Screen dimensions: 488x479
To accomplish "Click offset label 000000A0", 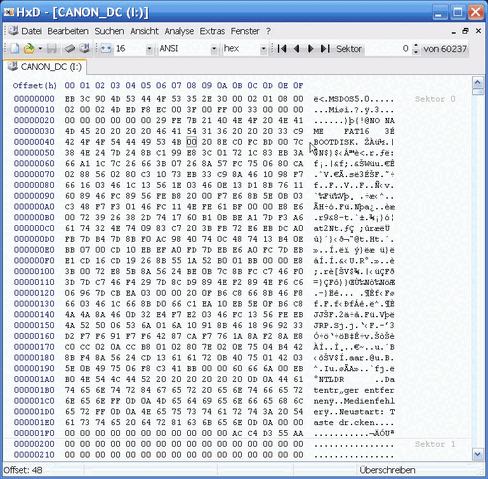I will click(34, 207).
